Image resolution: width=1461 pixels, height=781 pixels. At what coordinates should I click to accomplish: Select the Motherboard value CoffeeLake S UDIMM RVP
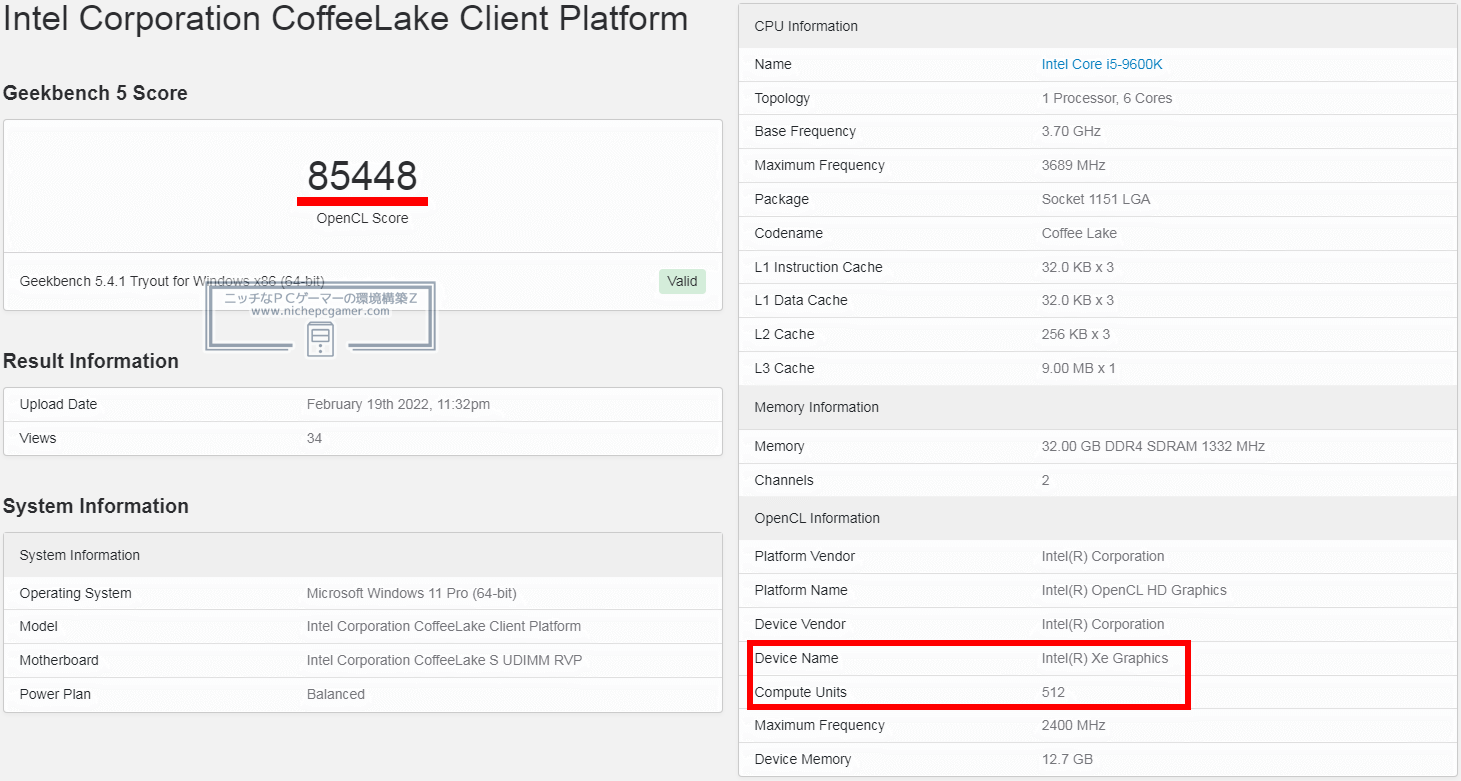(x=444, y=660)
